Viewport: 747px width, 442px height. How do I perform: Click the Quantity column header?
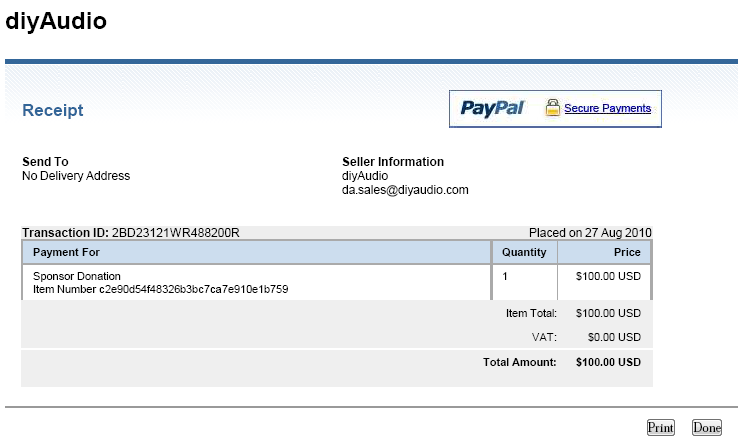(524, 252)
